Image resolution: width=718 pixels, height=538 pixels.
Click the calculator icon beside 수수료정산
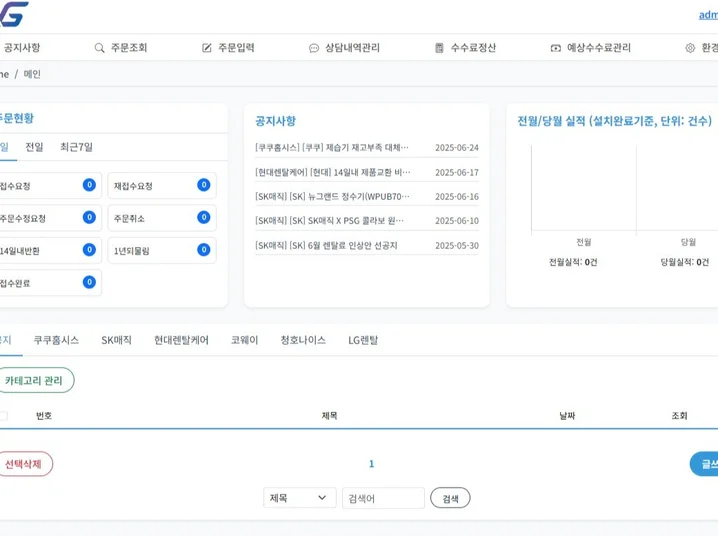tap(439, 48)
